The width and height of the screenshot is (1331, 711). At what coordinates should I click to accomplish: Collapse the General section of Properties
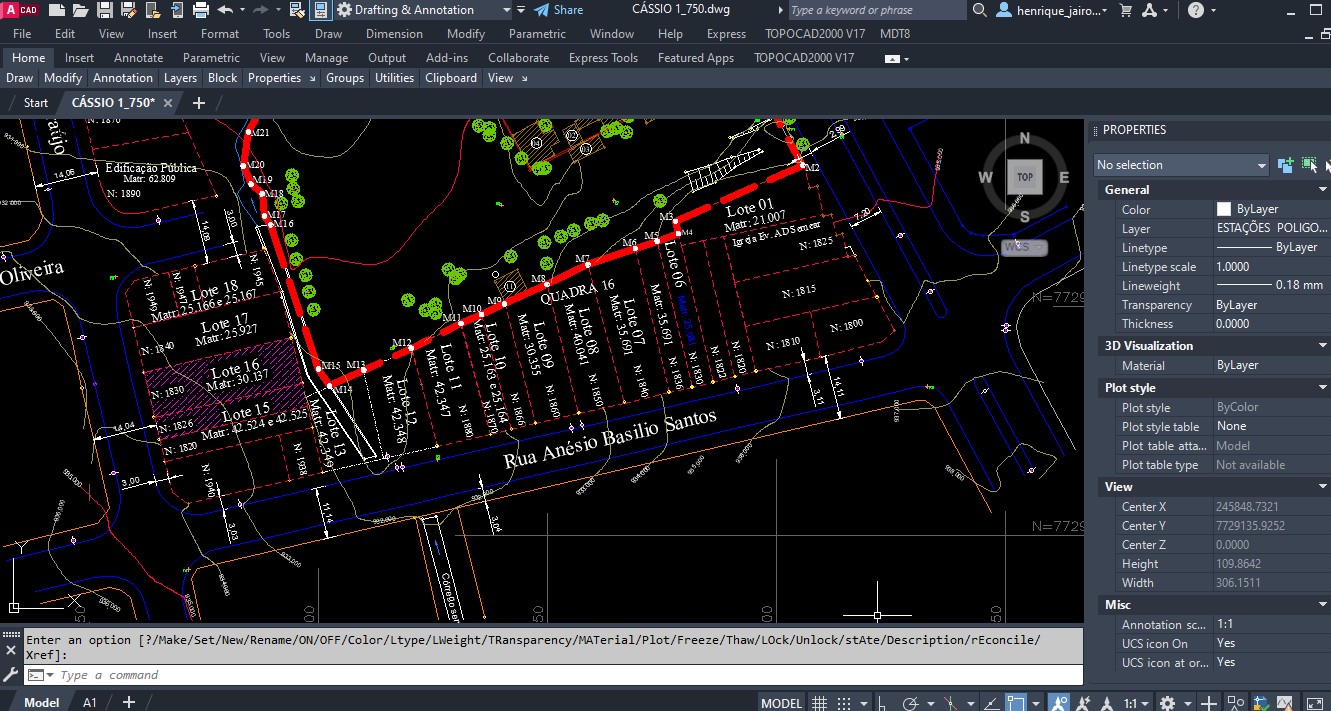tap(1322, 189)
